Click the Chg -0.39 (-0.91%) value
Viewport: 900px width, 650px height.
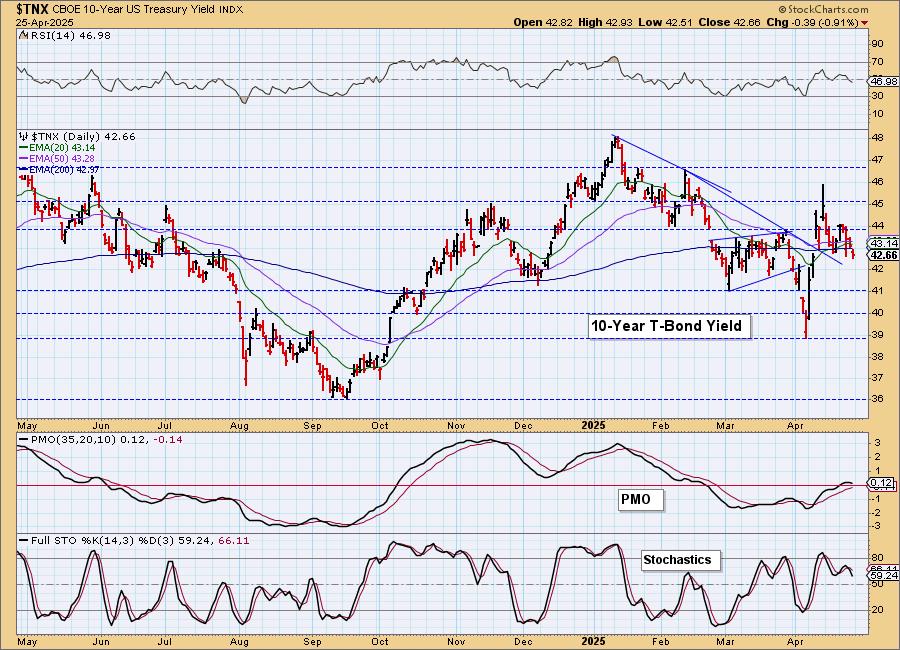(813, 22)
